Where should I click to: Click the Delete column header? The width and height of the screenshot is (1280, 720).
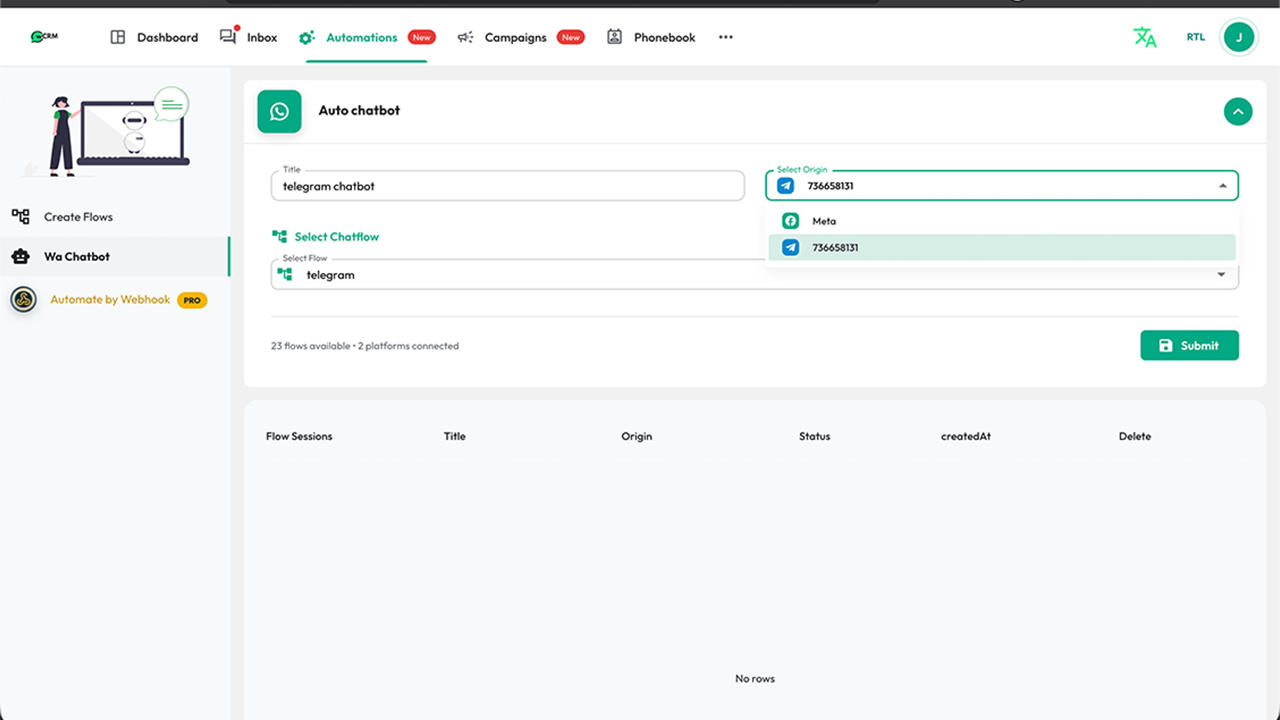click(1135, 436)
